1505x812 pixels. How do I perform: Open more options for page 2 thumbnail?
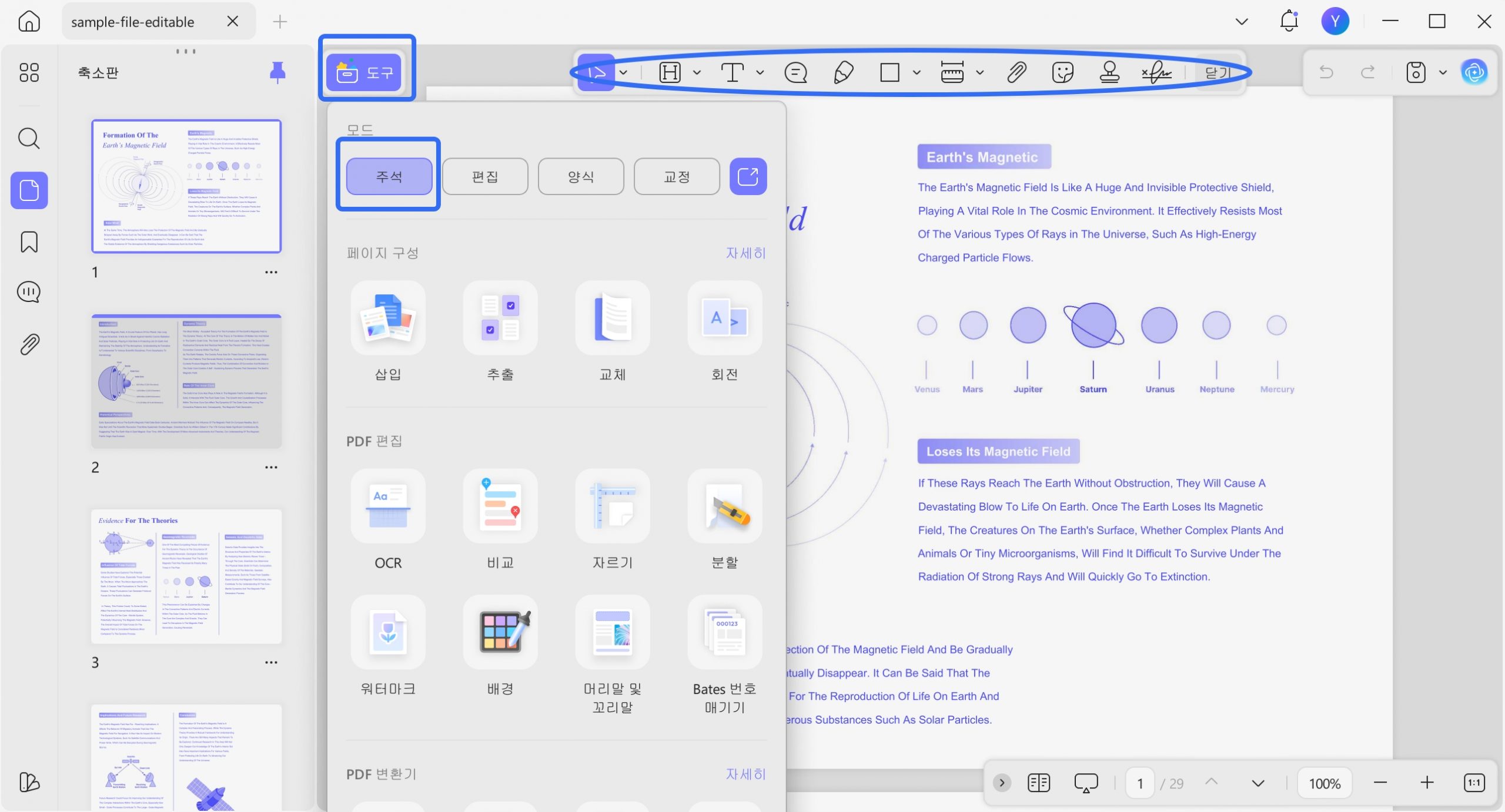[271, 467]
